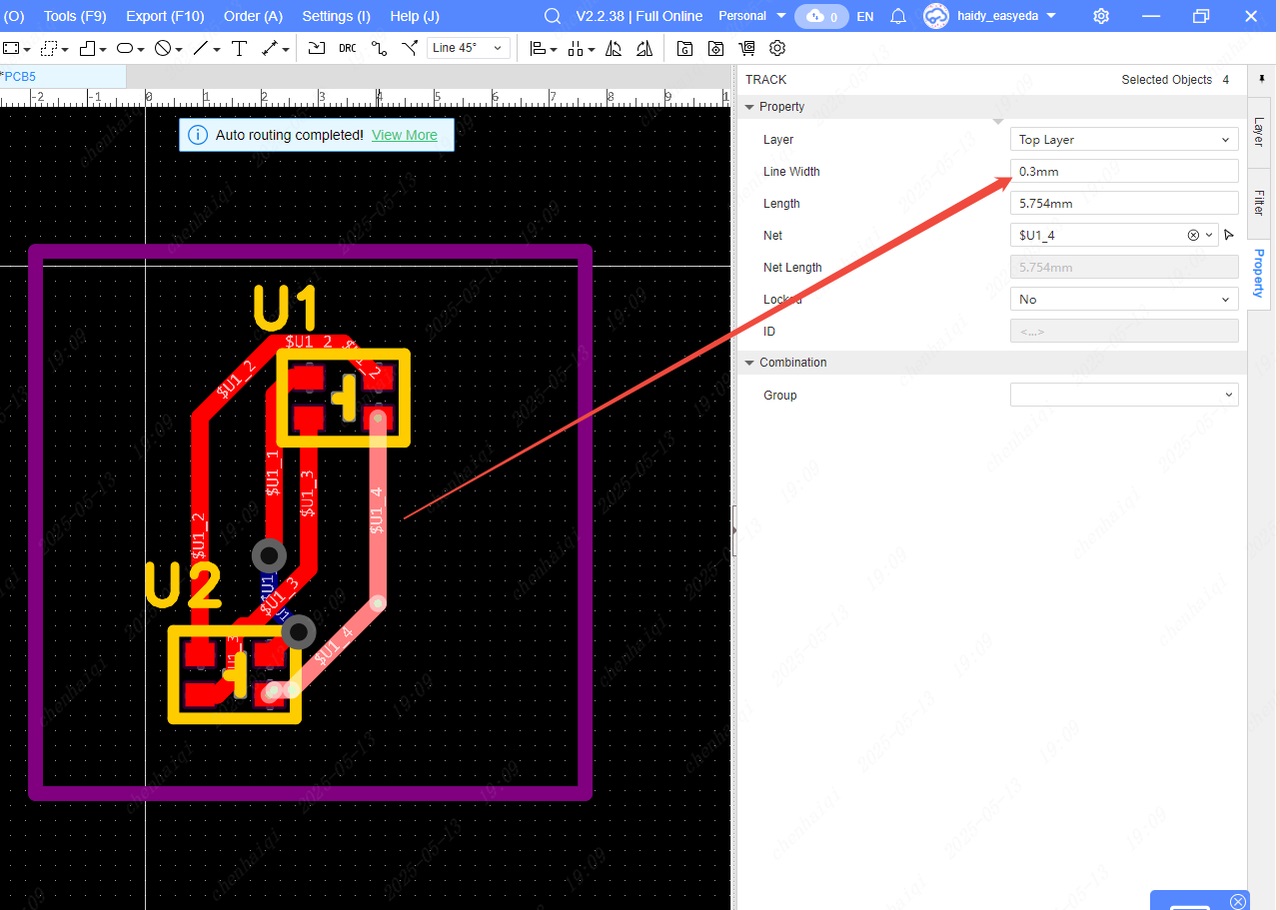Click the flip horizontal icon
Image resolution: width=1280 pixels, height=910 pixels.
pos(614,48)
